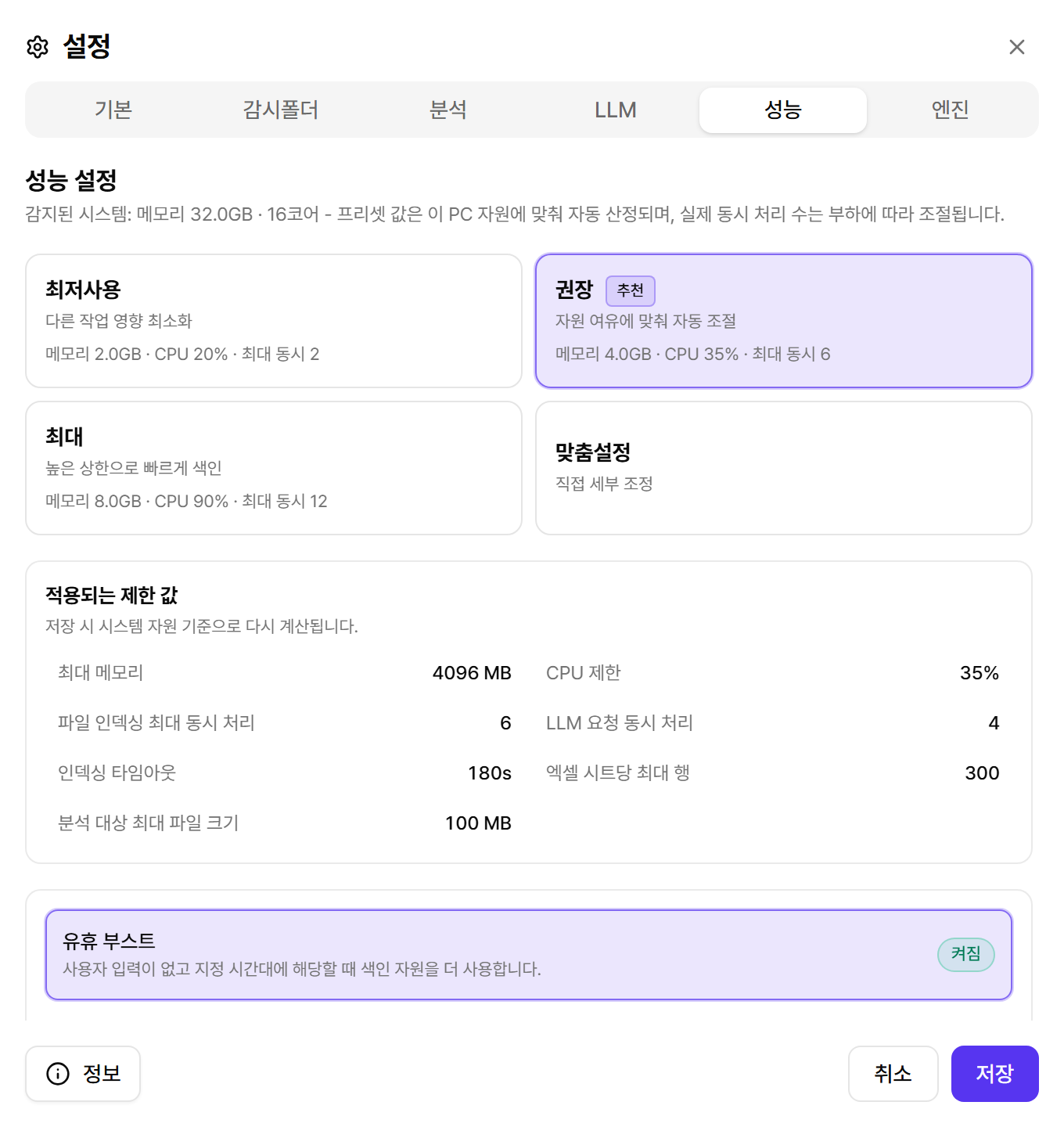Viewport: 1064px width, 1127px height.
Task: Select the 맞춤설정 preset card
Action: coord(784,468)
